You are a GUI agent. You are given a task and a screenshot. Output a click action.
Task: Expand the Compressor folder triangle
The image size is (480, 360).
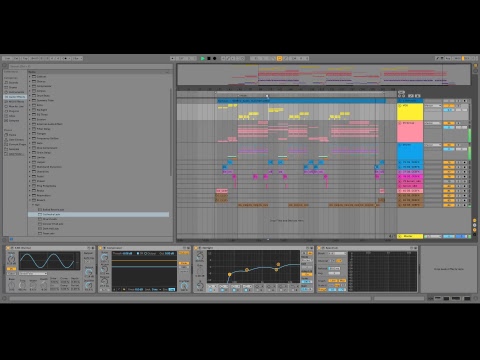(x=30, y=86)
